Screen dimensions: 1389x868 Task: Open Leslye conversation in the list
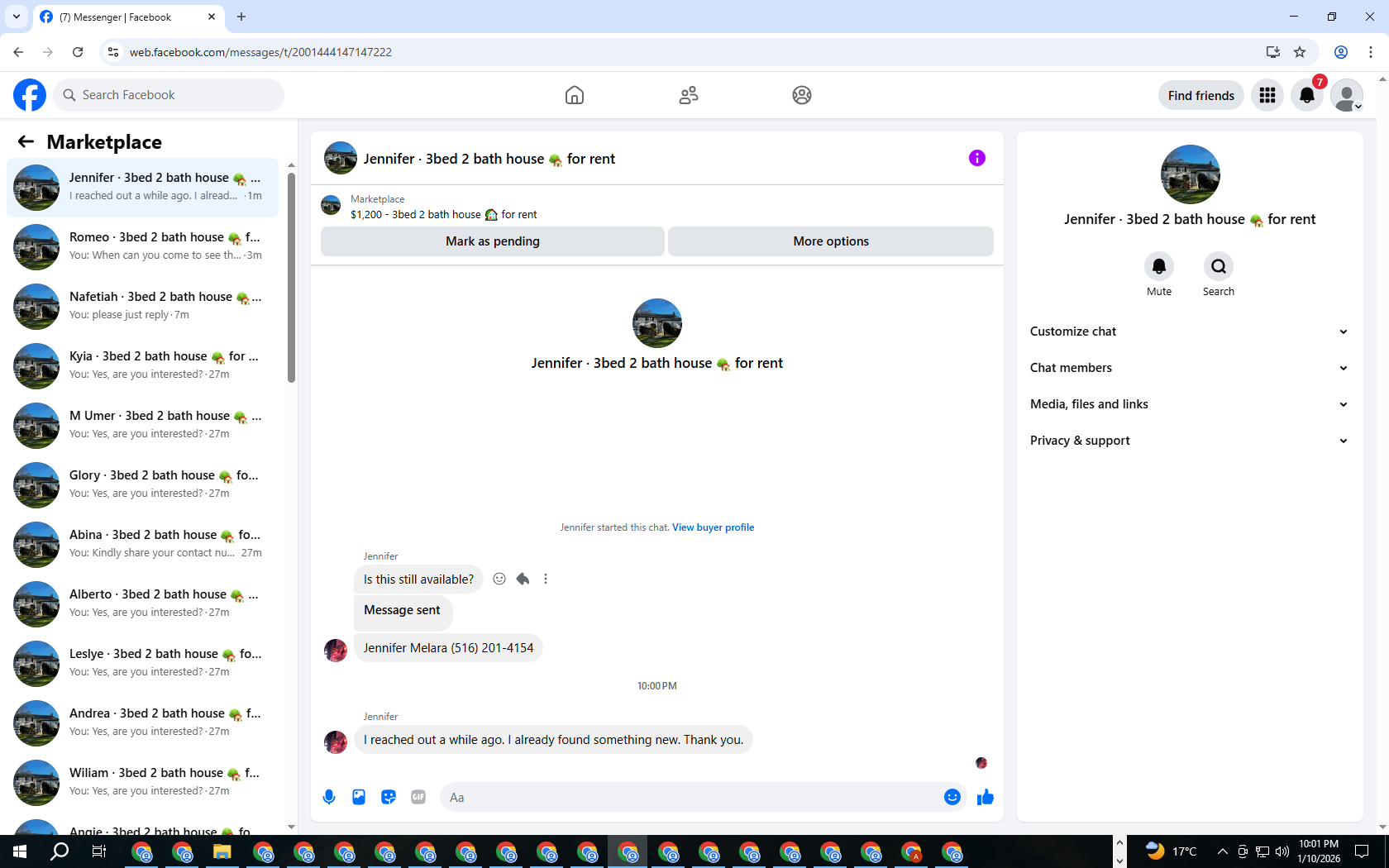pyautogui.click(x=143, y=663)
